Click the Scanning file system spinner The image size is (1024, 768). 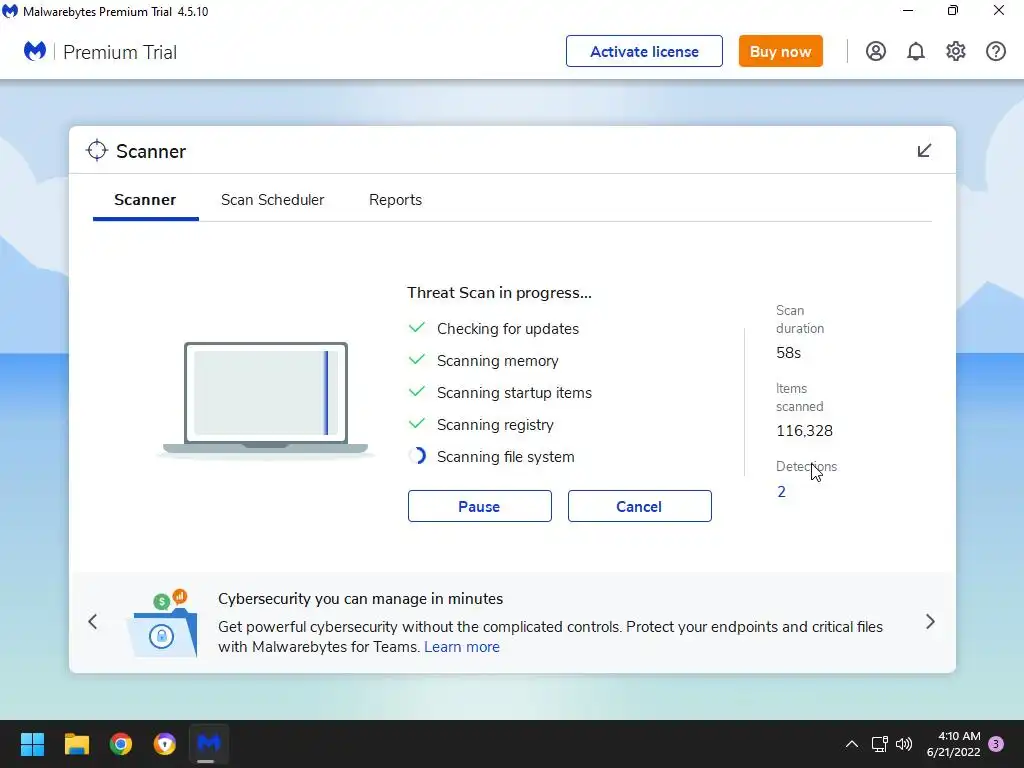(417, 456)
